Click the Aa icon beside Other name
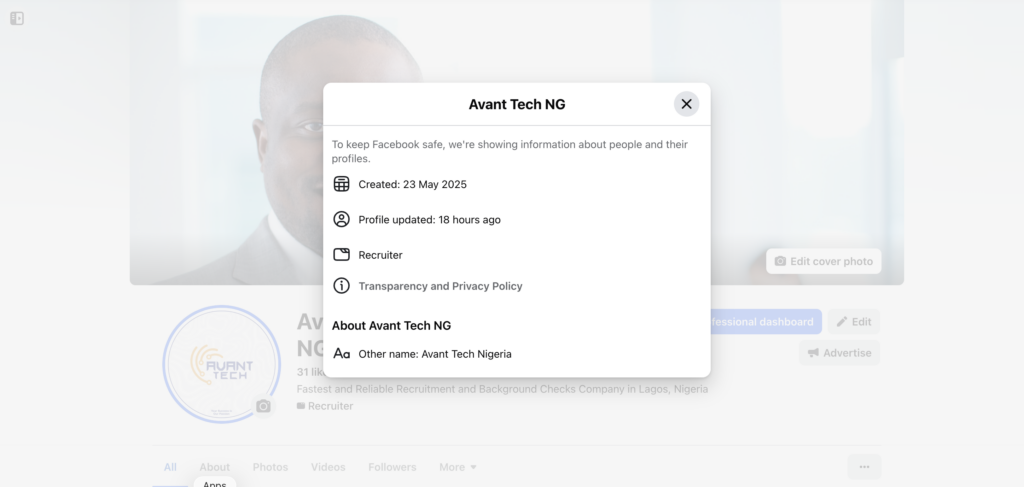This screenshot has height=487, width=1024. (x=342, y=354)
